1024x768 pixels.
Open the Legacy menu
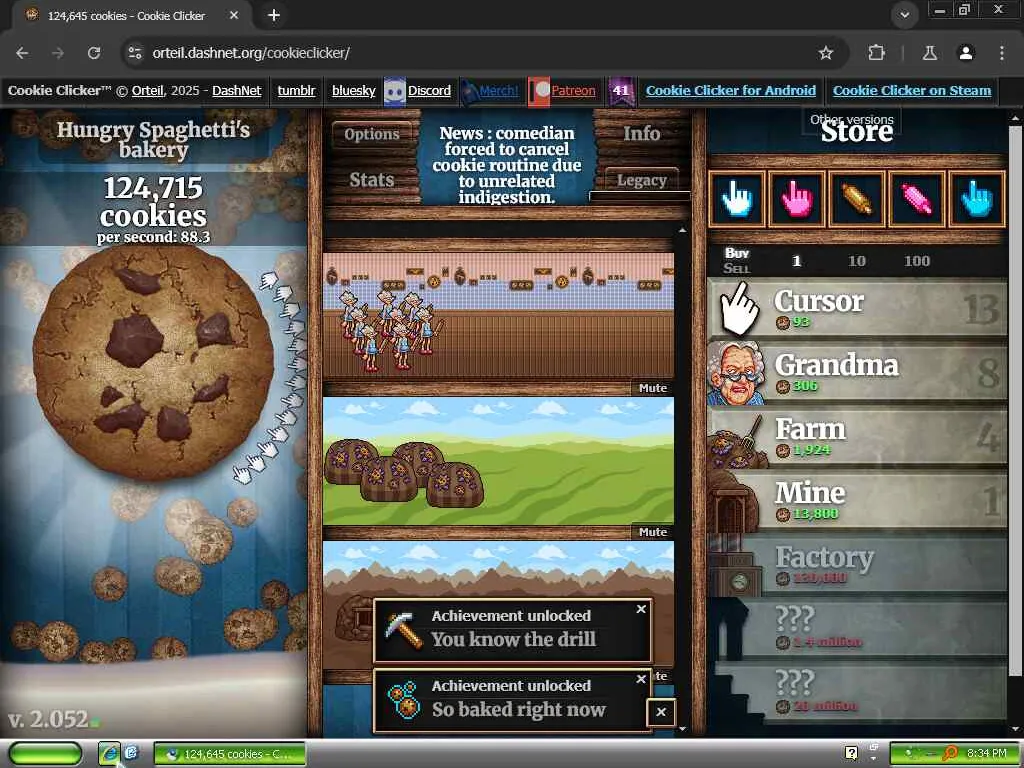coord(641,180)
